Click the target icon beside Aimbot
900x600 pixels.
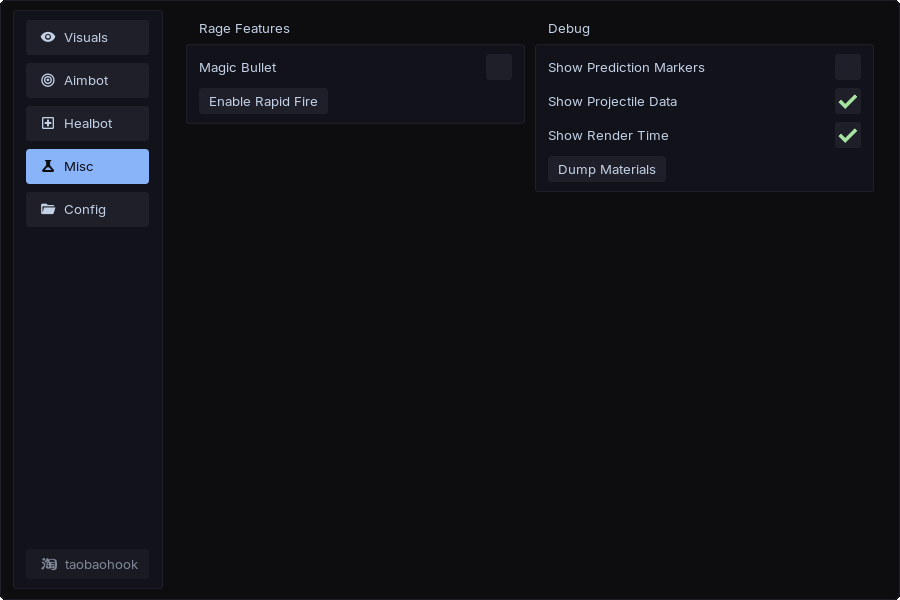[x=48, y=80]
